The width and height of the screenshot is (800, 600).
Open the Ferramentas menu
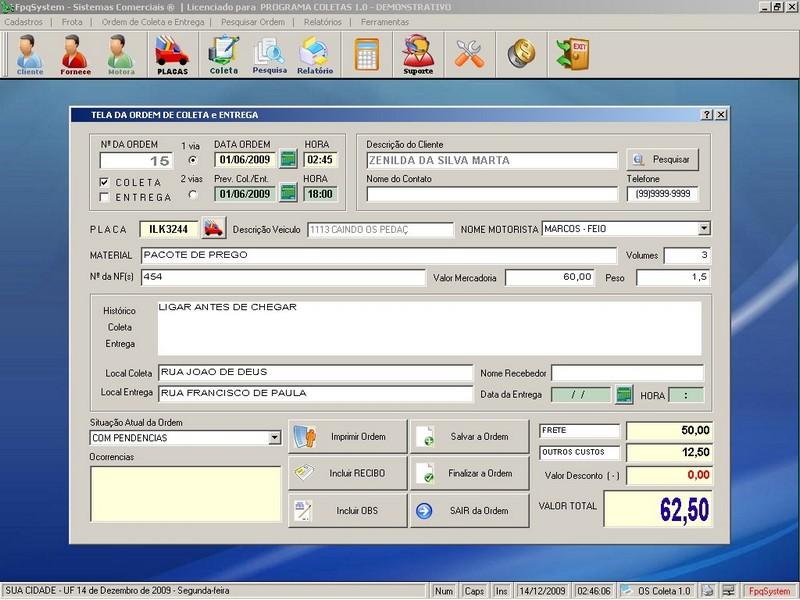pos(384,21)
